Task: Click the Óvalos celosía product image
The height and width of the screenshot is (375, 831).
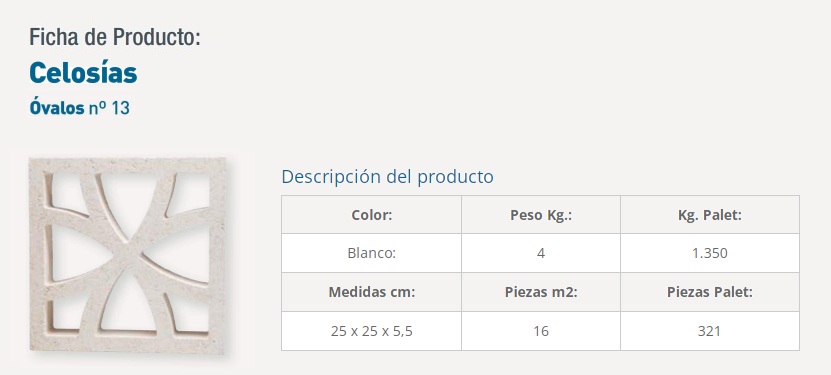Action: (128, 255)
